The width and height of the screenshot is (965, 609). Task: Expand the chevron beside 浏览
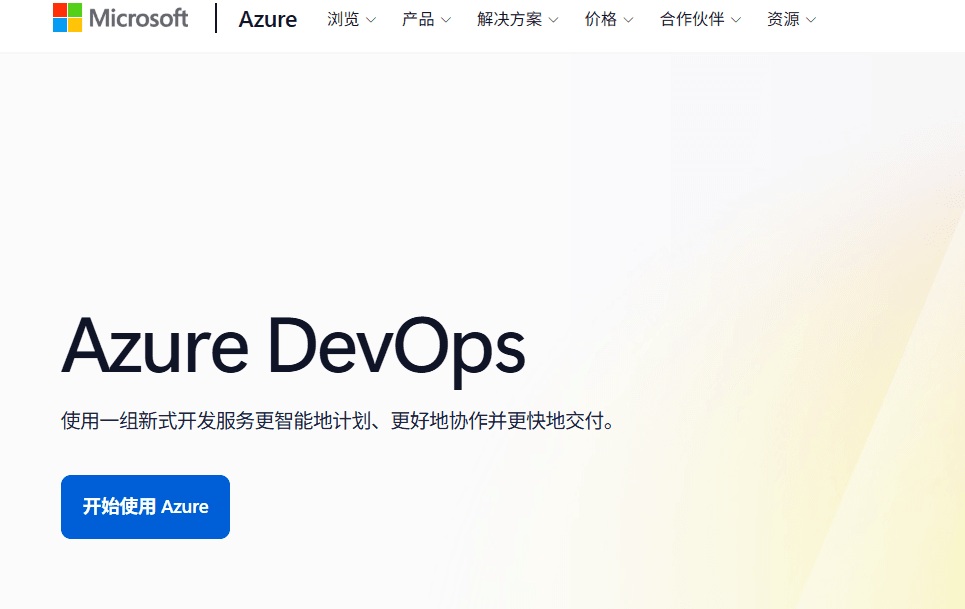click(370, 20)
